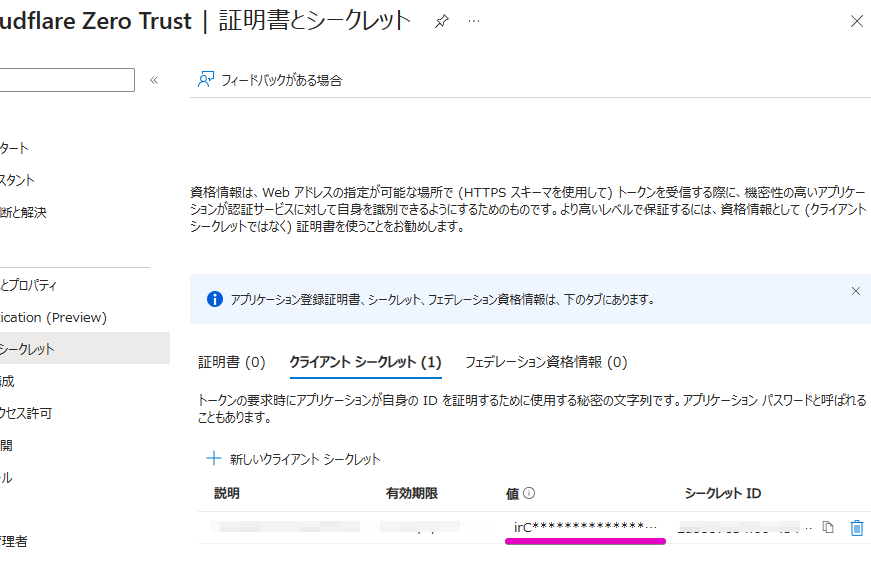Open フィードバックがある場合 link

[x=282, y=81]
